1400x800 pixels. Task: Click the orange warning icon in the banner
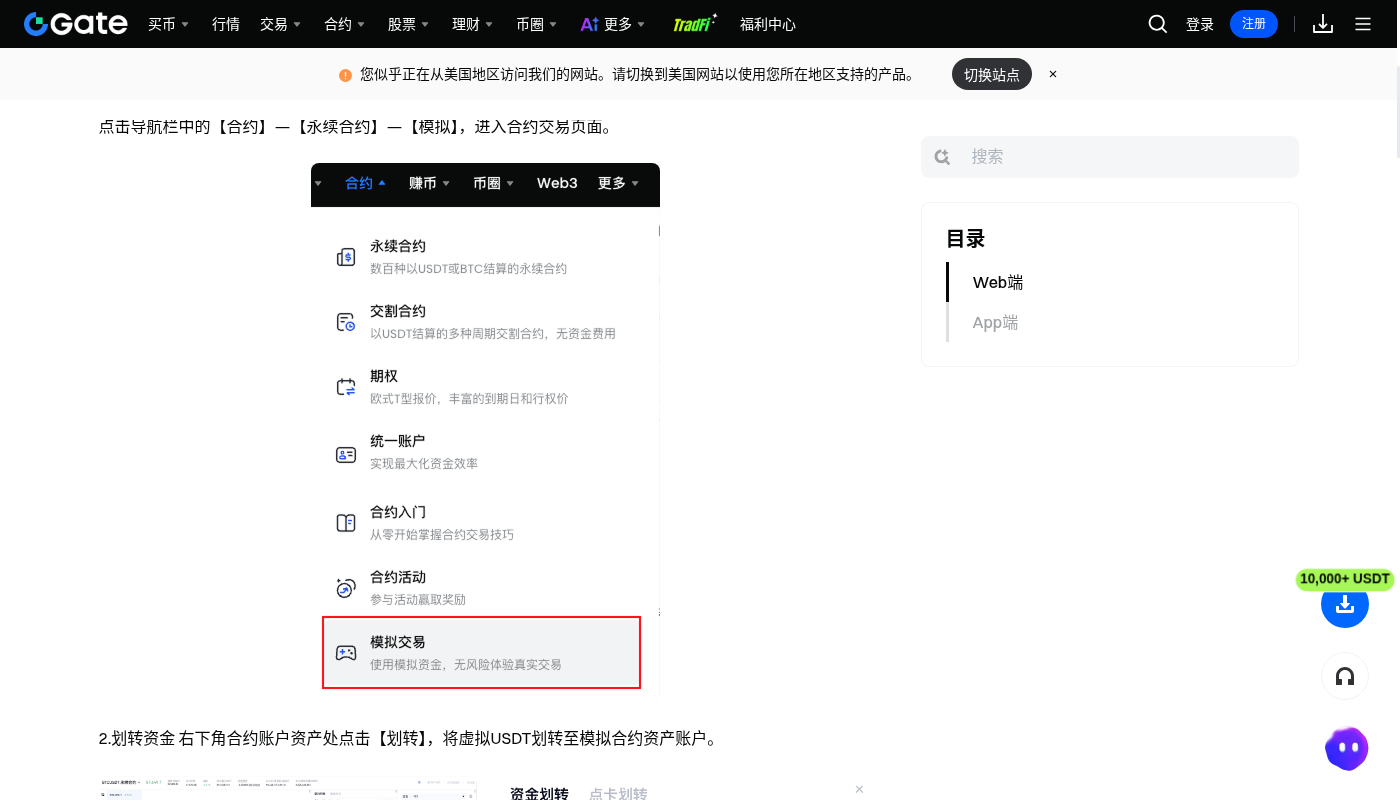(x=345, y=75)
